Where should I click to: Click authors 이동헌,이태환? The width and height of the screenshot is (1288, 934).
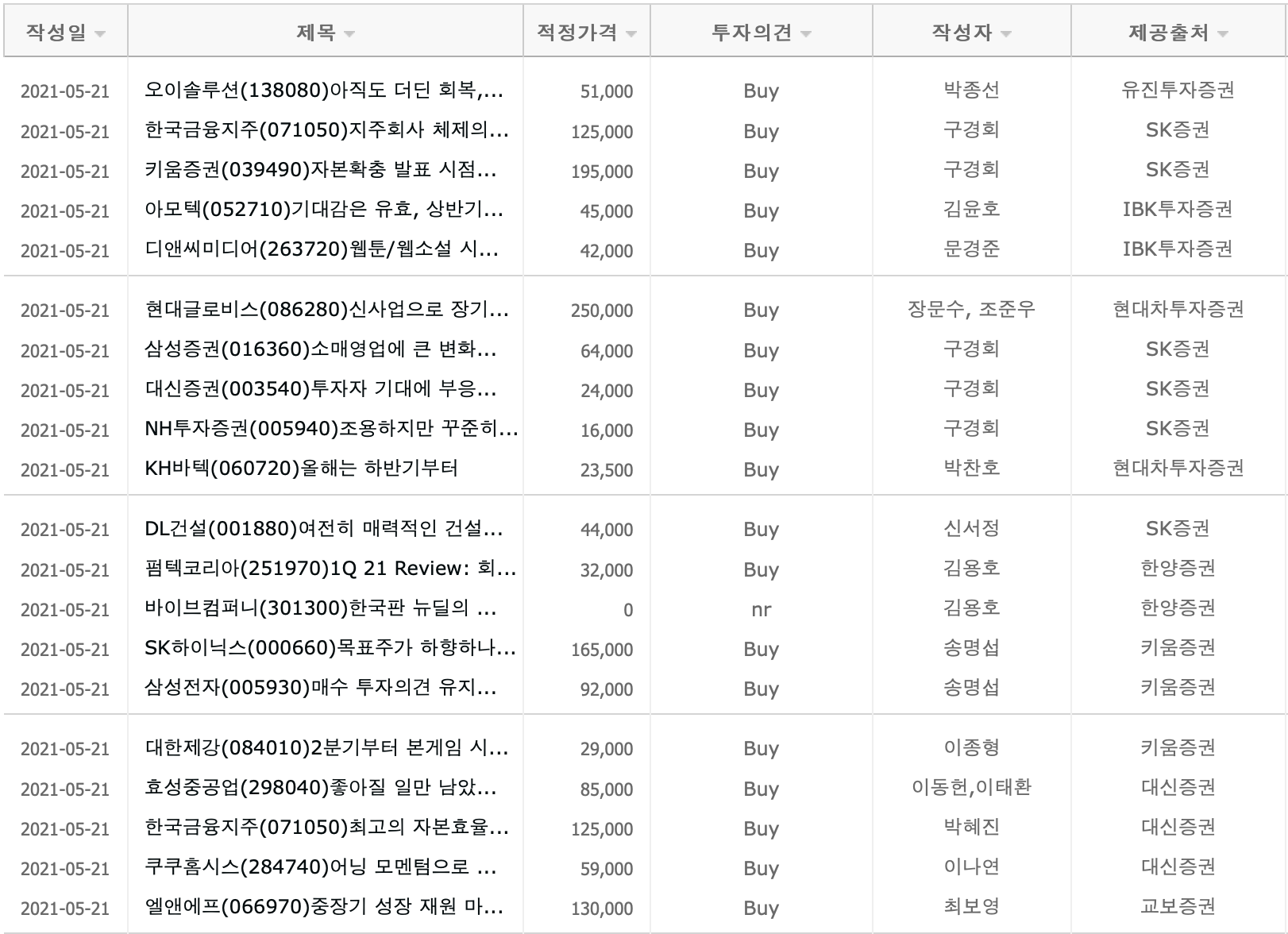(971, 787)
